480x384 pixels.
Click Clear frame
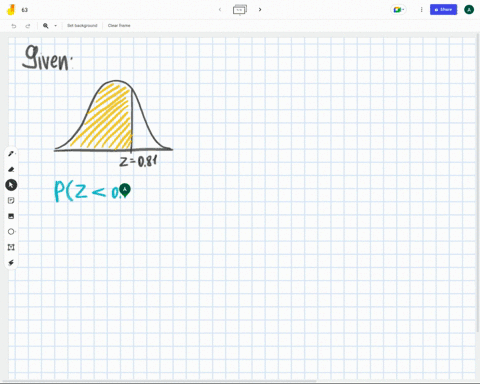pyautogui.click(x=119, y=26)
